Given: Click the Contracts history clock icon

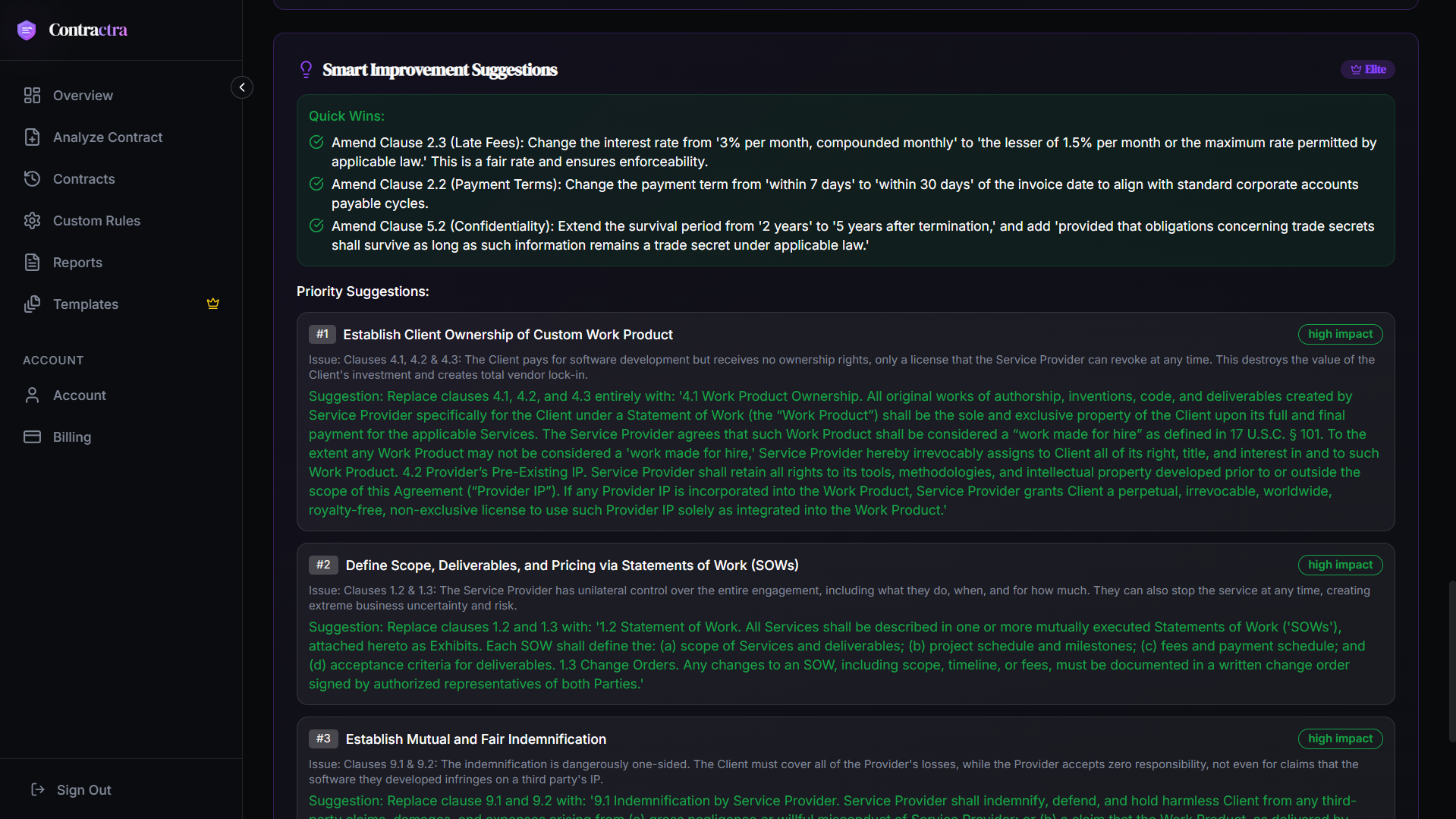Looking at the screenshot, I should tap(32, 178).
